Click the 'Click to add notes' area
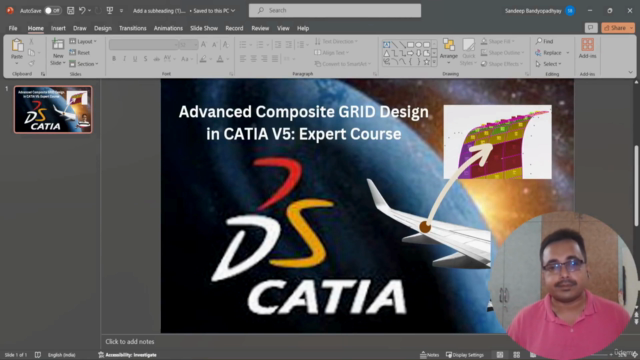Image resolution: width=640 pixels, height=360 pixels. point(130,342)
